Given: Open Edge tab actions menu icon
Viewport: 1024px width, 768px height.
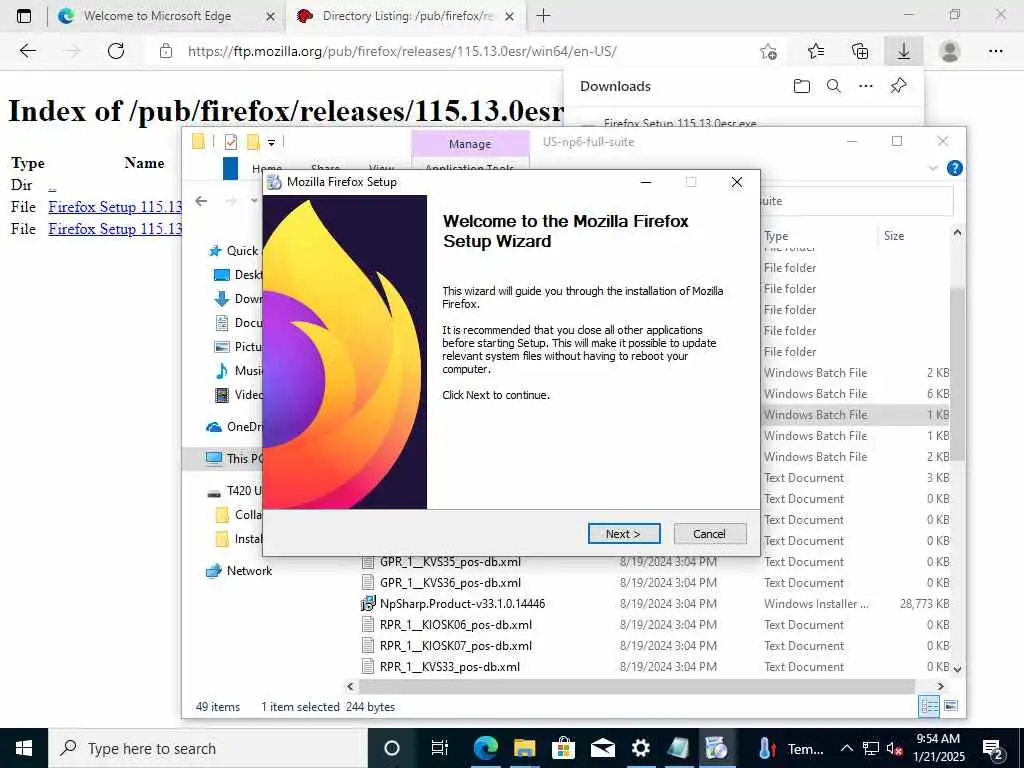Looking at the screenshot, I should tap(24, 16).
